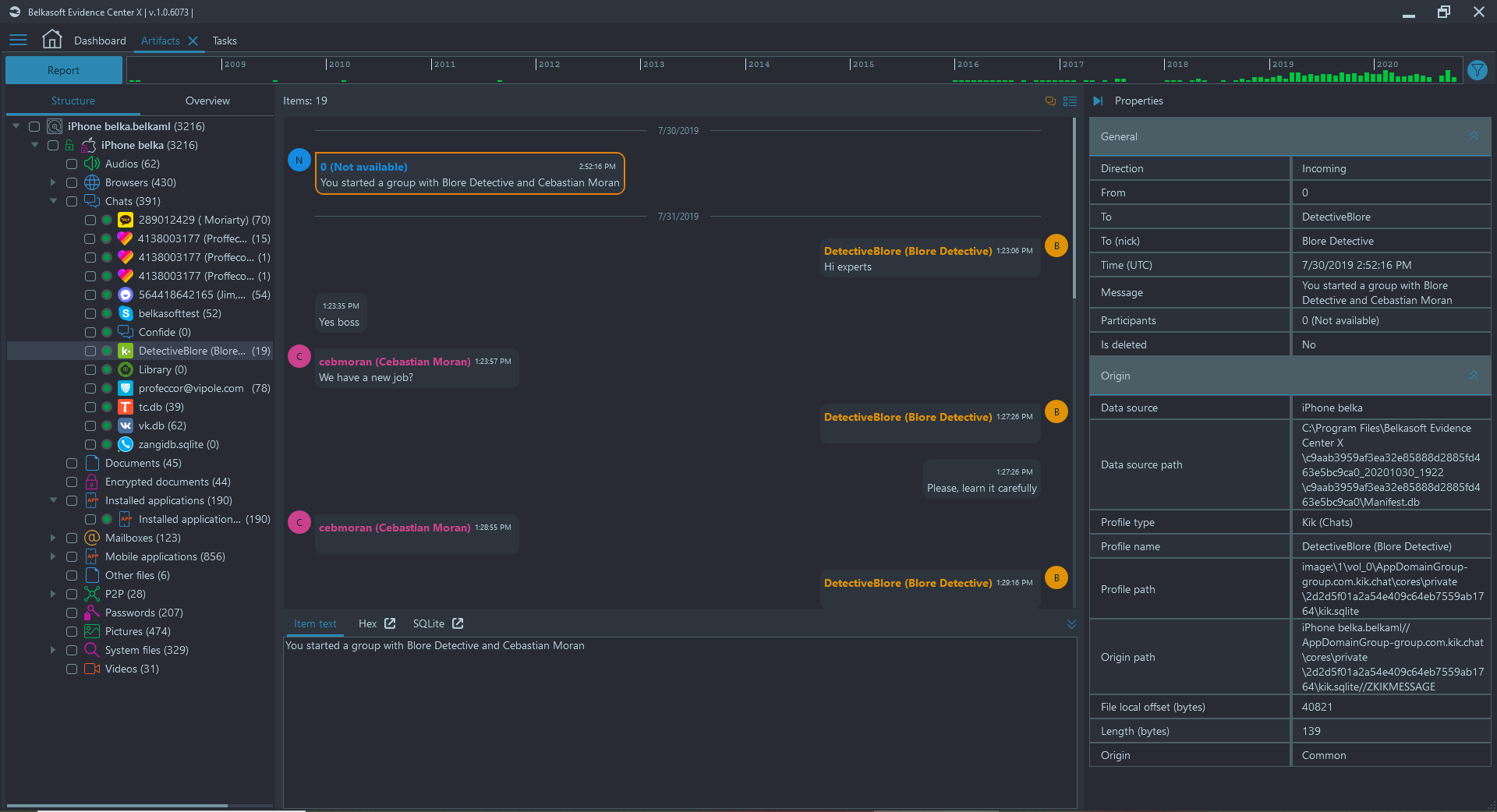The image size is (1497, 812).
Task: Click the Browsers globe icon
Action: click(x=92, y=182)
